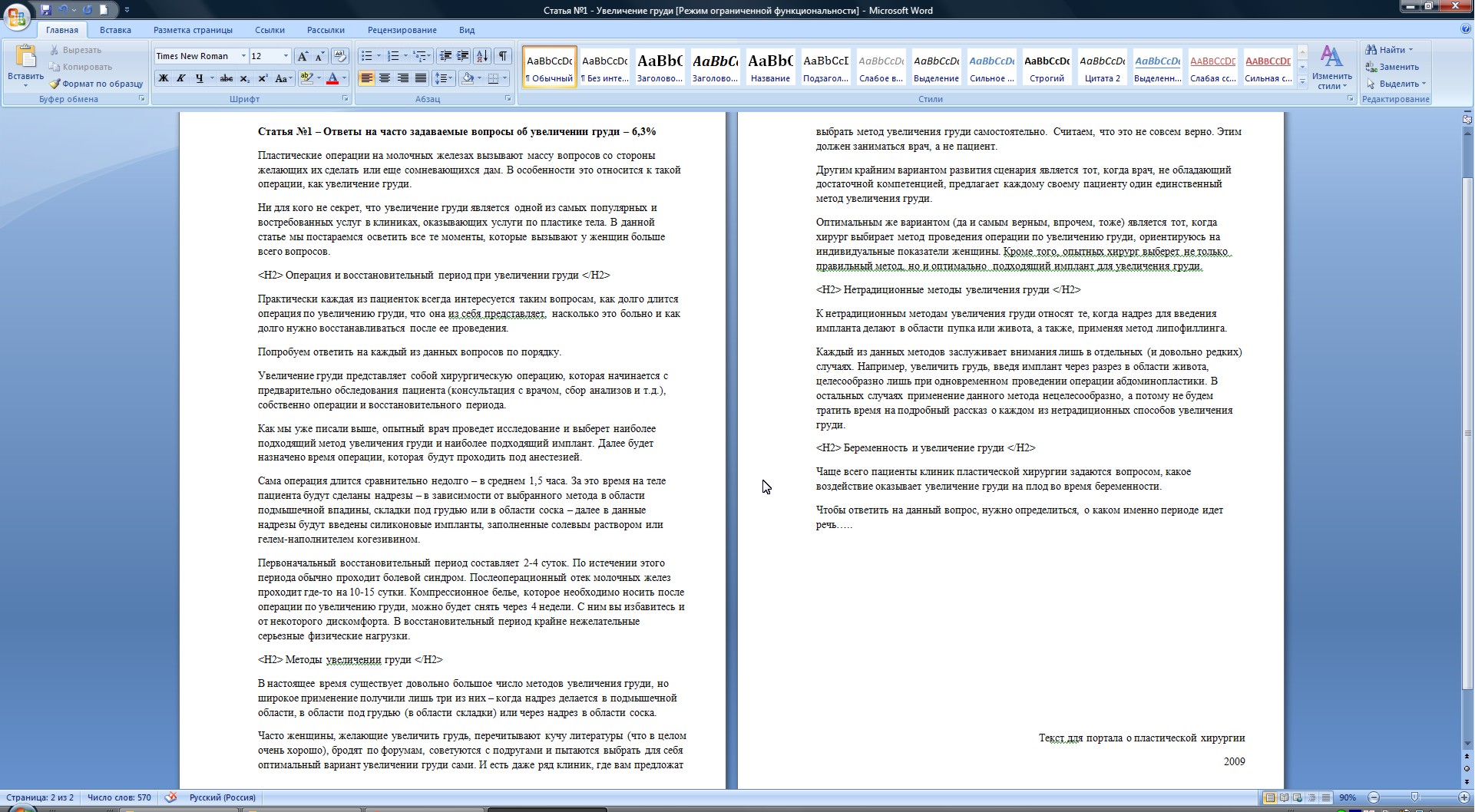Paste with the Вставить clipboard icon
Viewport: 1475px width, 812px height.
(25, 58)
